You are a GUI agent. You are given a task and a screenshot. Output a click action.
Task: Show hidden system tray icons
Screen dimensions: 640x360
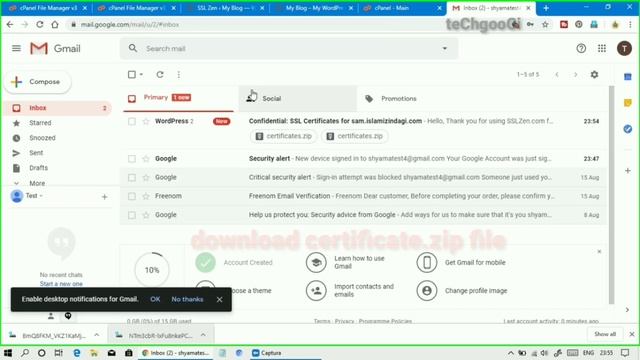click(x=511, y=353)
